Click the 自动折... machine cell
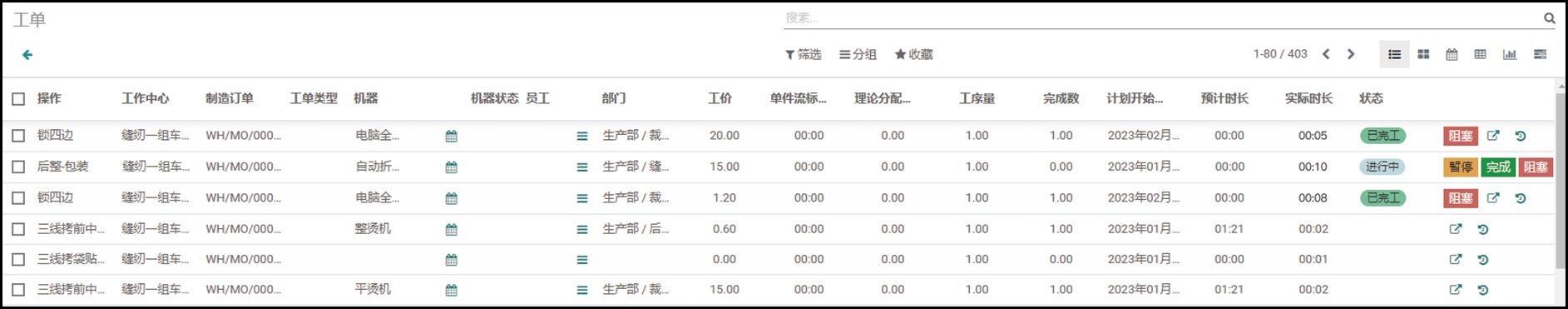Screen dimensions: 1568x309 point(377,167)
